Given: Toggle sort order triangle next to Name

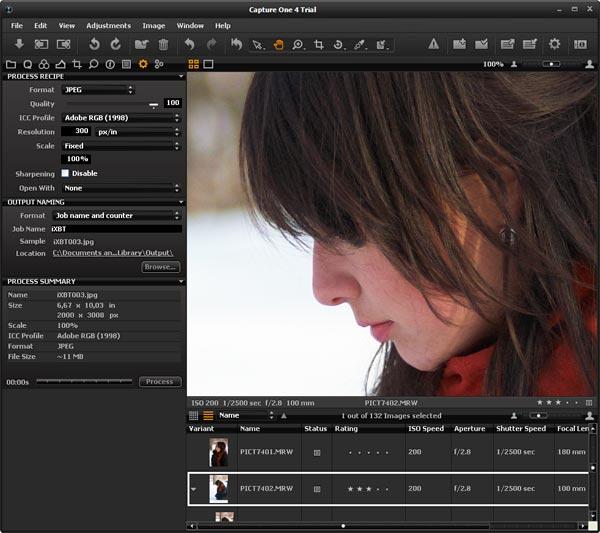Looking at the screenshot, I should click(x=284, y=416).
